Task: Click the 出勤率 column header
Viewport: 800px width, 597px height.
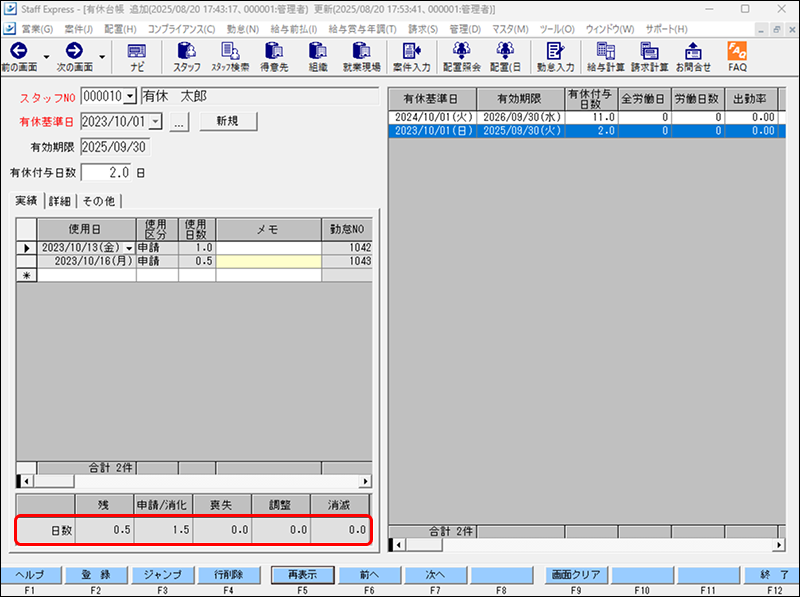Action: tap(751, 99)
